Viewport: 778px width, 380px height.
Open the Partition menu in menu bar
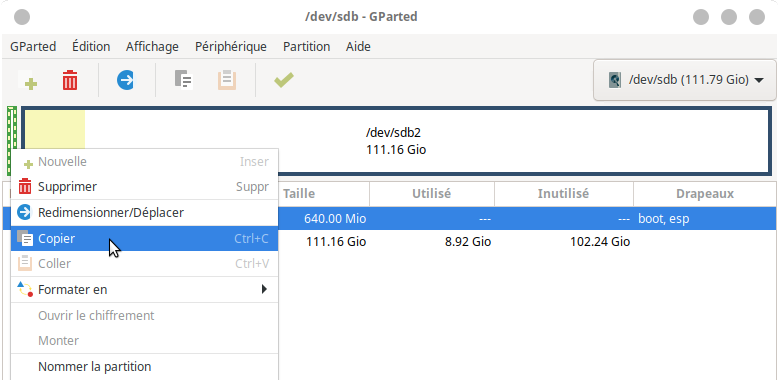[x=306, y=47]
